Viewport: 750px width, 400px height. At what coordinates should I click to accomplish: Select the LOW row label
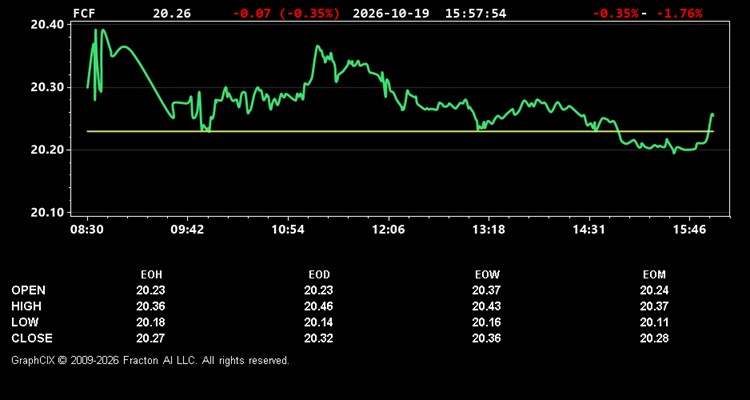coord(25,322)
